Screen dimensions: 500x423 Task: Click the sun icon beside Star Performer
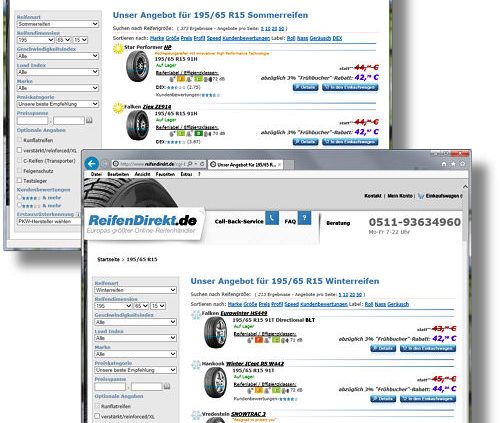(x=118, y=49)
